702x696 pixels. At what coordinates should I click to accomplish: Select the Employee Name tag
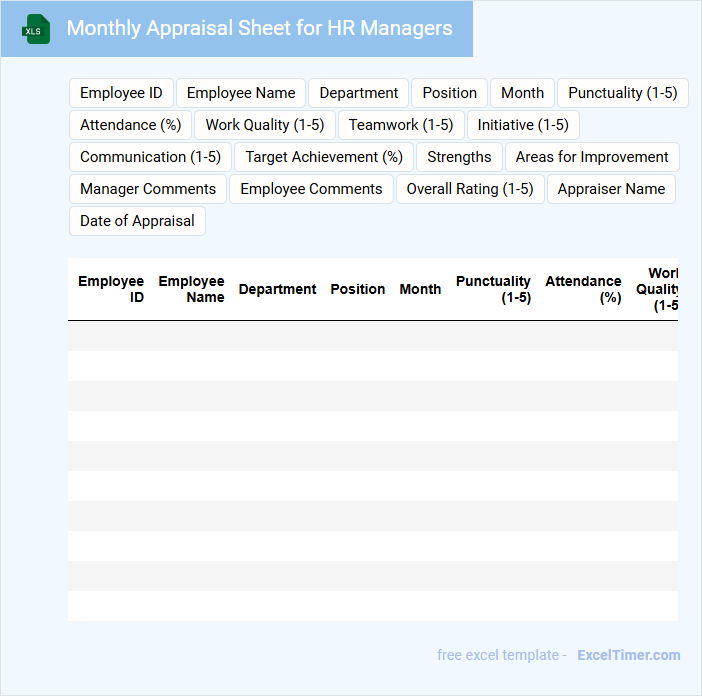pos(241,93)
